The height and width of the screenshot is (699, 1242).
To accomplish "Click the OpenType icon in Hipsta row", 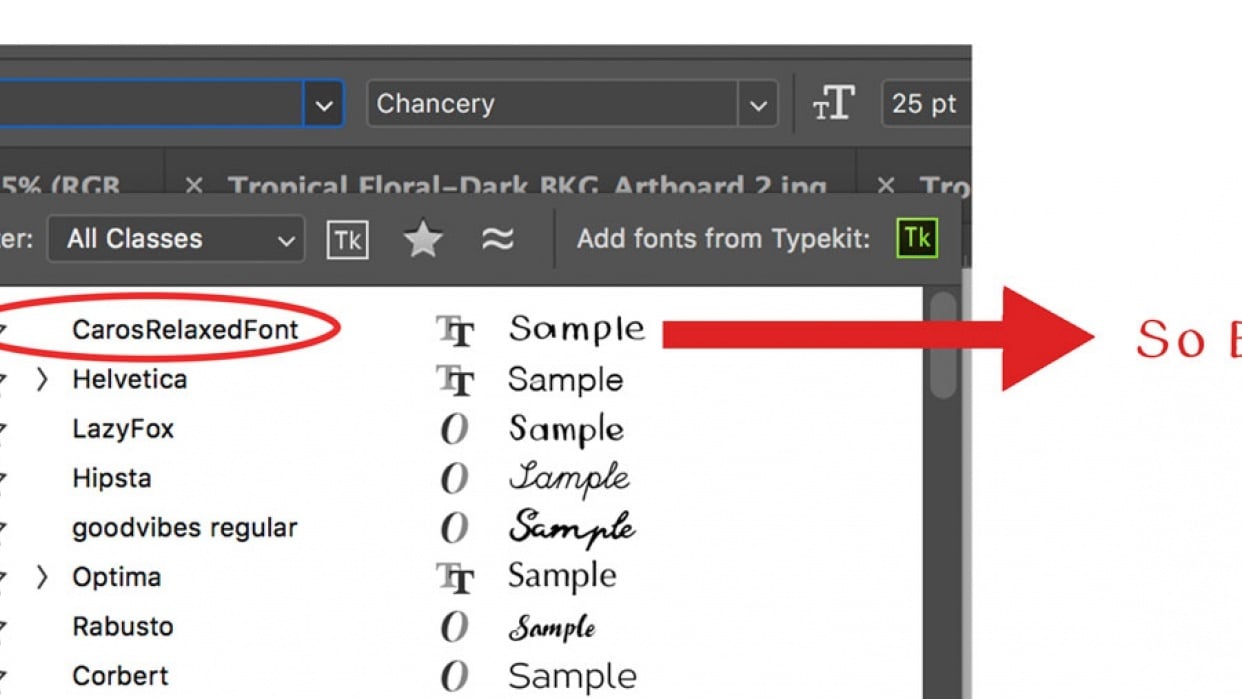I will [454, 479].
